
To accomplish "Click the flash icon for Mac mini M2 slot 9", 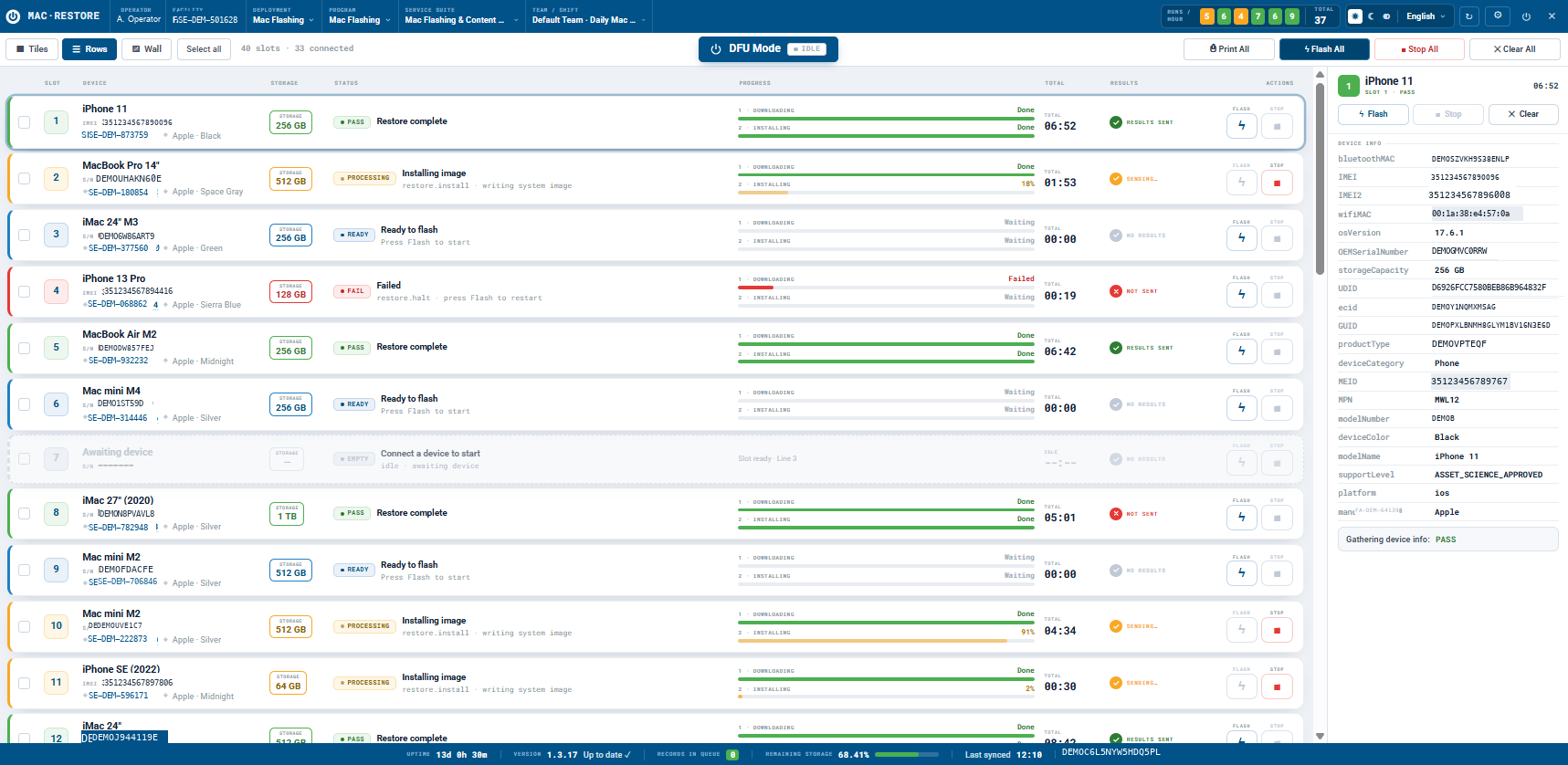I will point(1241,573).
